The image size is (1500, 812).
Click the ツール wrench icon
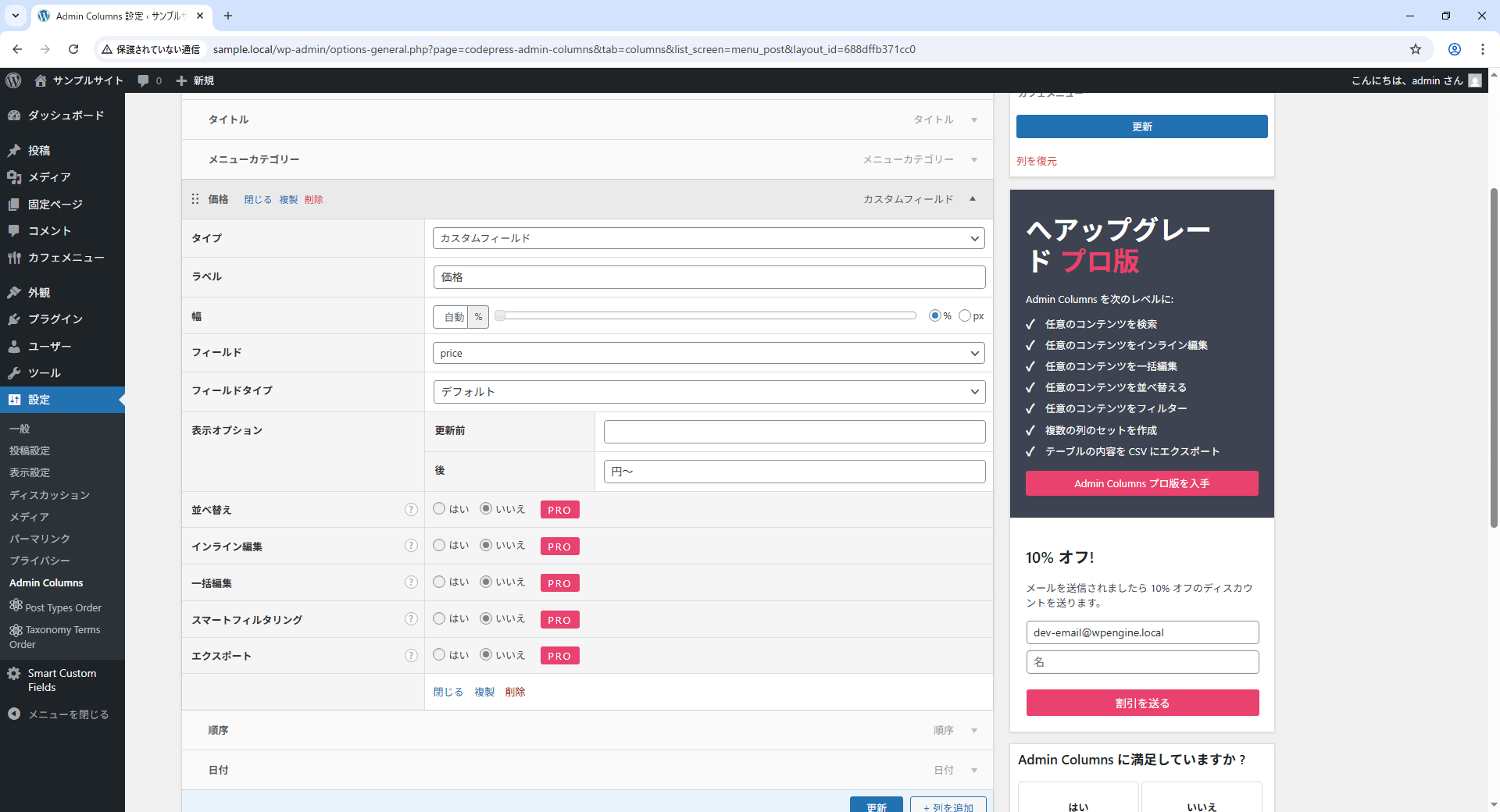click(x=14, y=373)
